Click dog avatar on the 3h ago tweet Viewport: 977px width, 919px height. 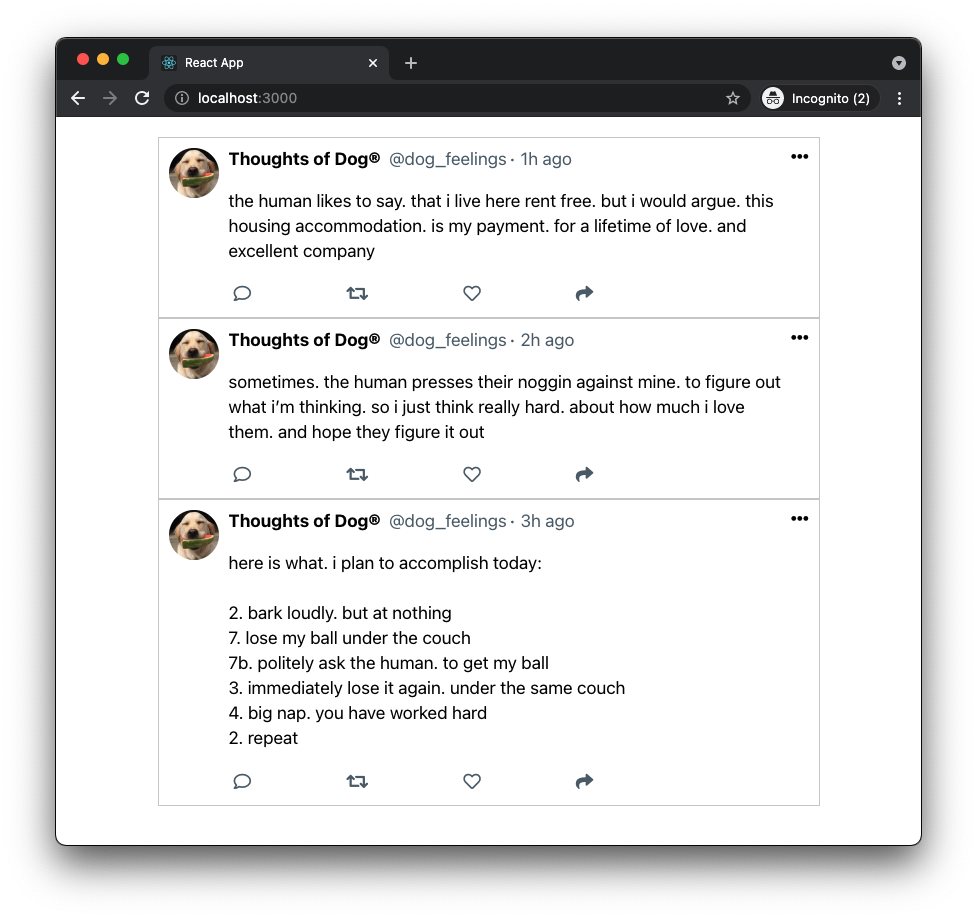click(x=194, y=535)
